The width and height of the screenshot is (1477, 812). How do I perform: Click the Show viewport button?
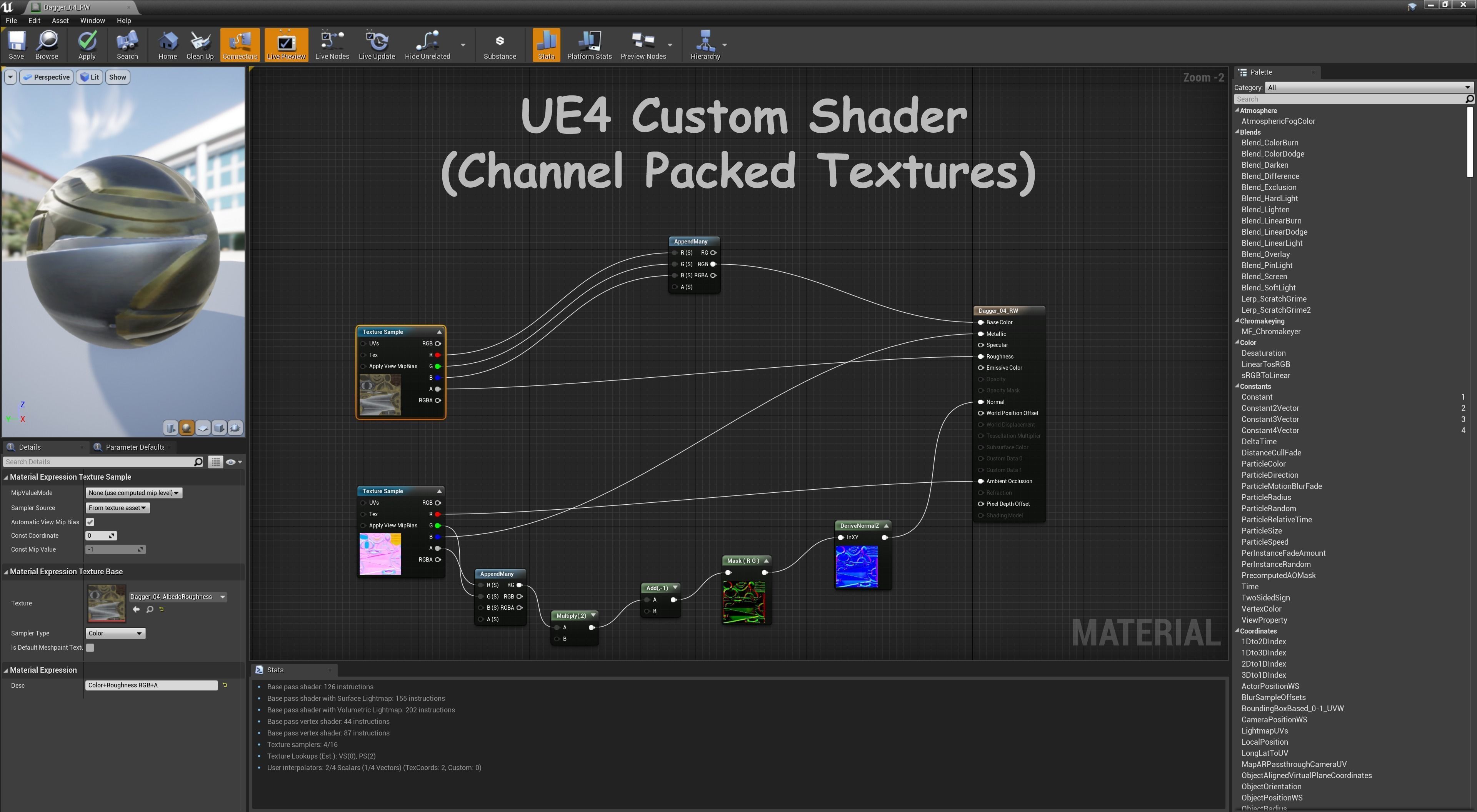click(118, 77)
